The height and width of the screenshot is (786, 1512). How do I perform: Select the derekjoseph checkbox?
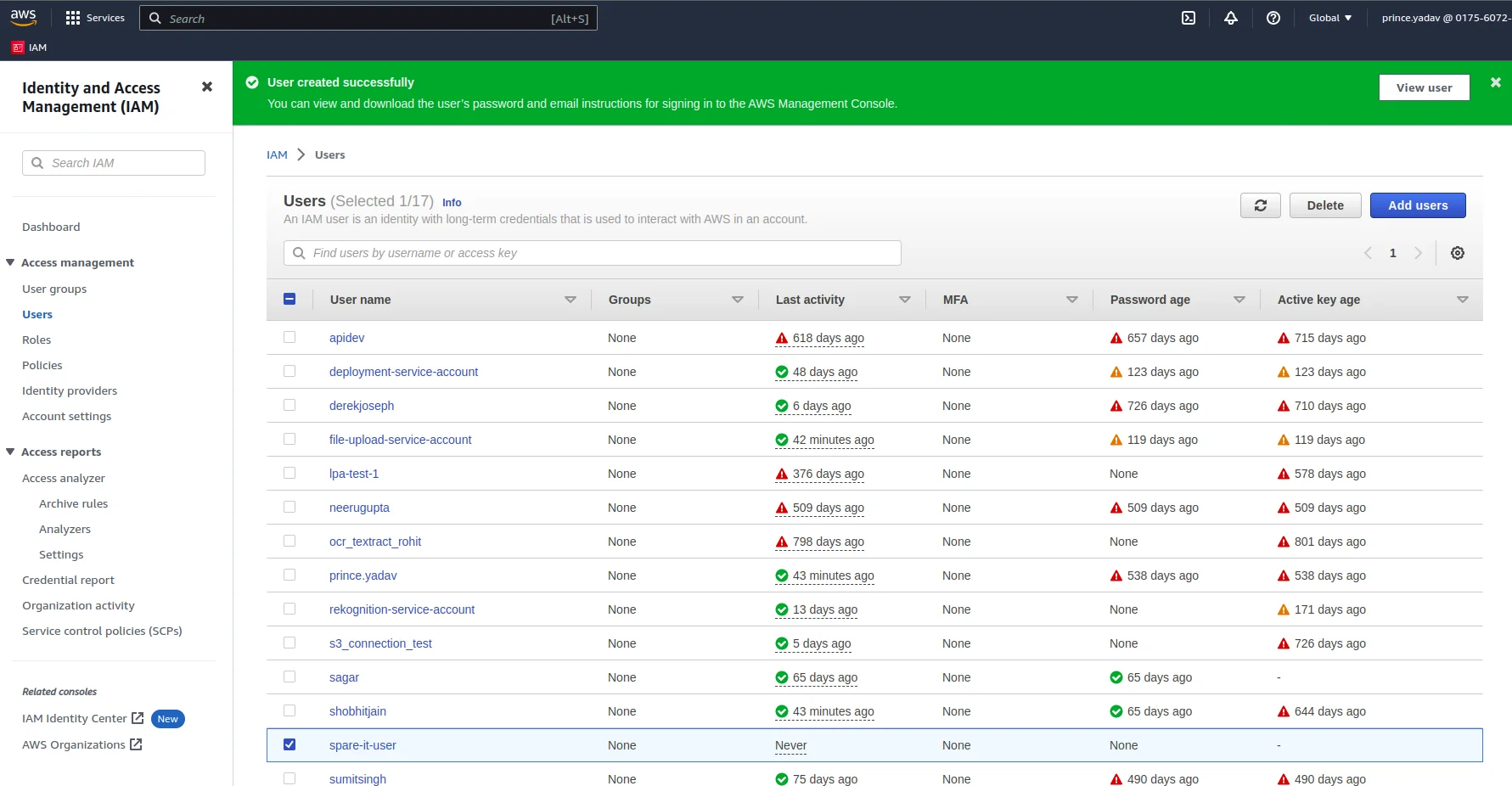coord(289,405)
